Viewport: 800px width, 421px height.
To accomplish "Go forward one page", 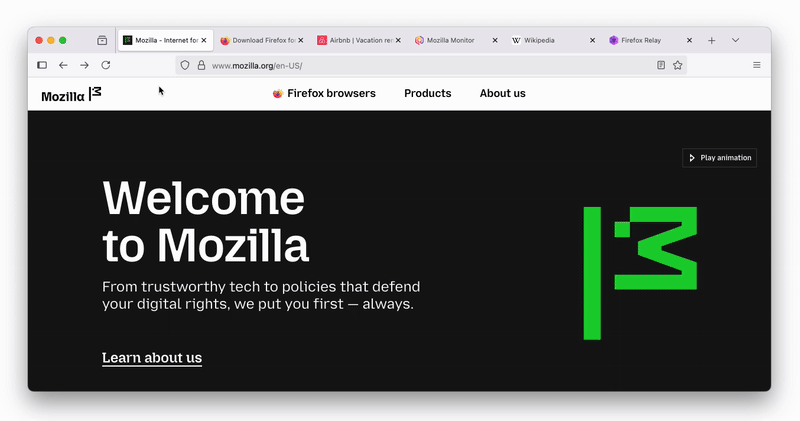I will (84, 65).
